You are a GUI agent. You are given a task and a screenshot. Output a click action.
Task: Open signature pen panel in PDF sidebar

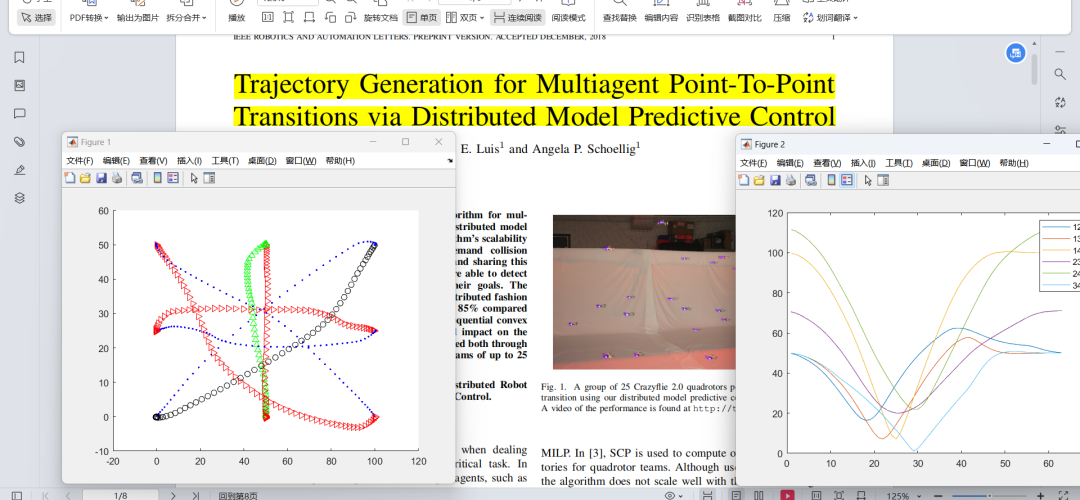click(19, 170)
